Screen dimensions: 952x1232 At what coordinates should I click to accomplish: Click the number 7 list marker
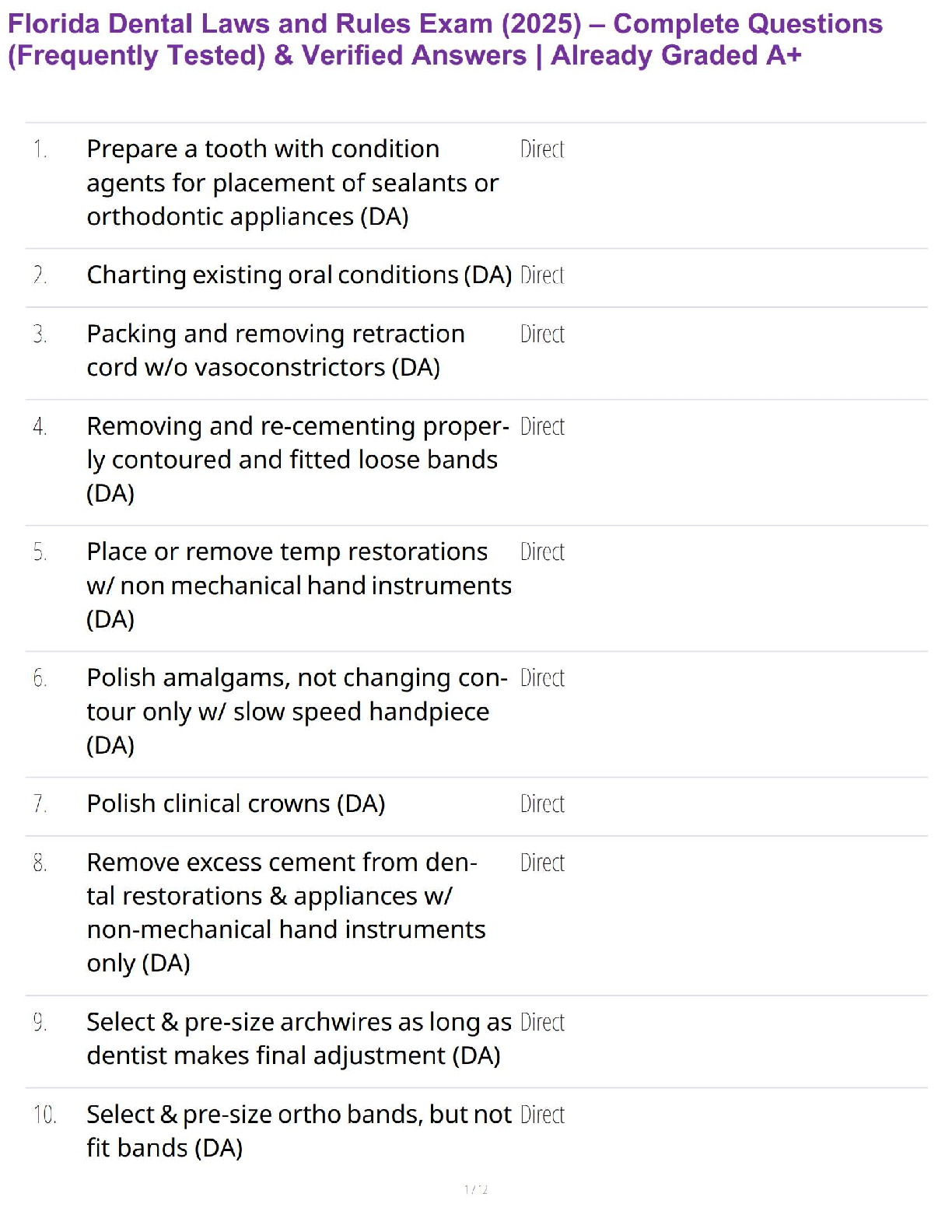[x=40, y=804]
